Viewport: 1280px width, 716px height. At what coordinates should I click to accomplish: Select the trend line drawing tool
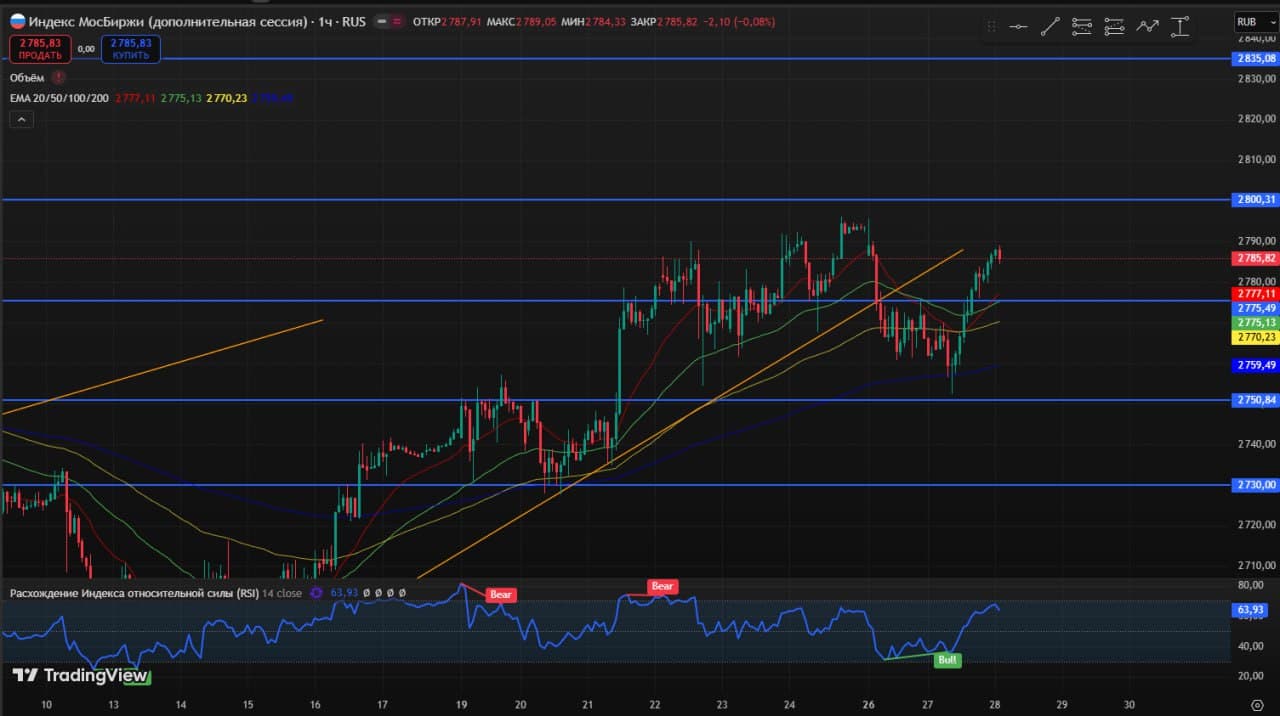pos(1050,27)
